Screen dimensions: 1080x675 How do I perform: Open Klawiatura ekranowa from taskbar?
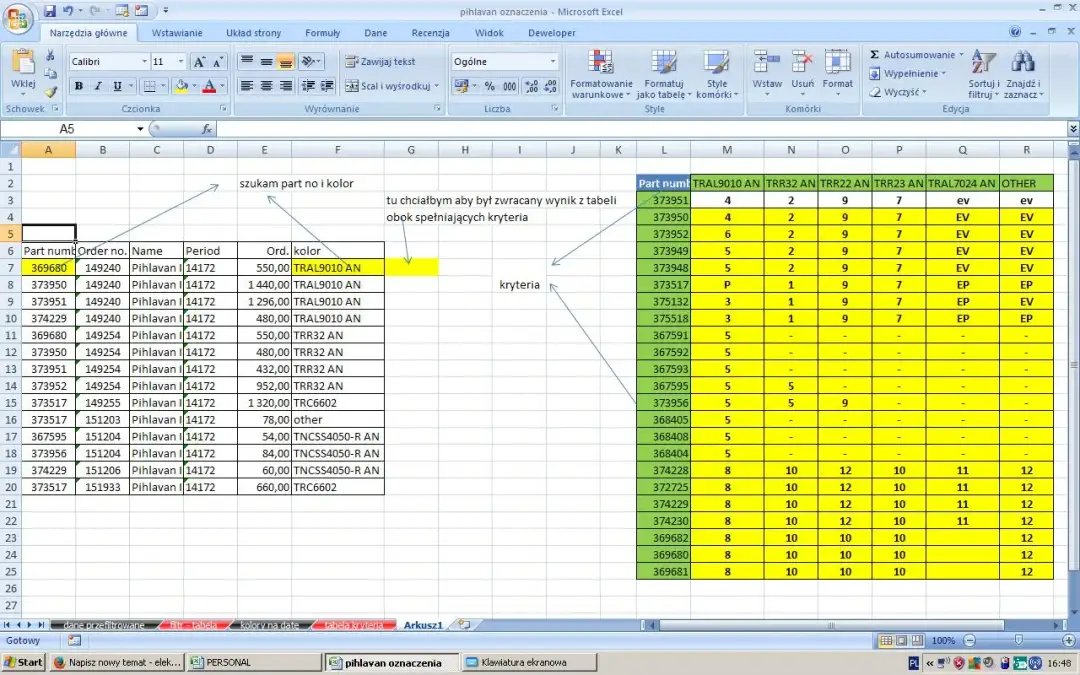[x=529, y=663]
